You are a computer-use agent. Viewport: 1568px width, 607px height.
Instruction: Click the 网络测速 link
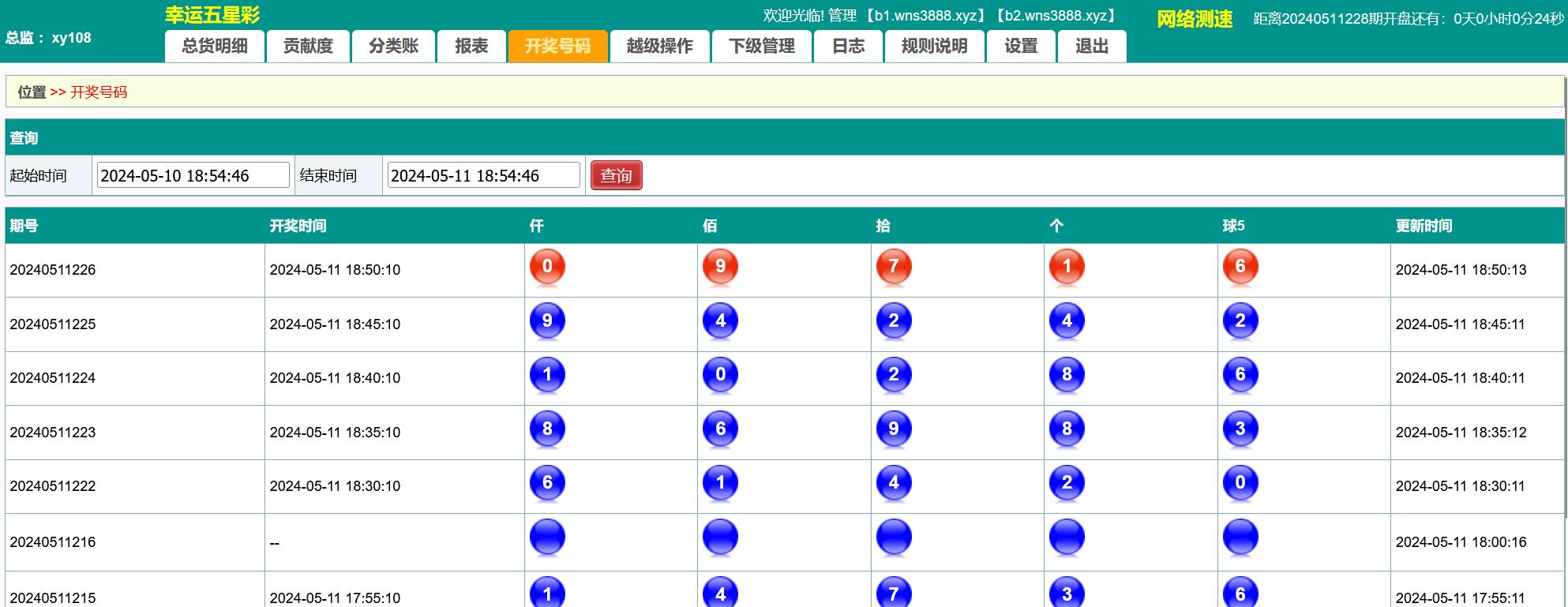tap(1194, 19)
